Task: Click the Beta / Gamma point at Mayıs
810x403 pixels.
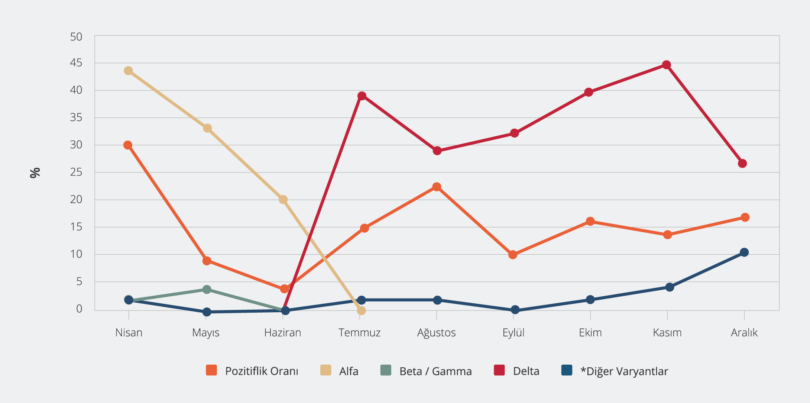Action: [206, 290]
